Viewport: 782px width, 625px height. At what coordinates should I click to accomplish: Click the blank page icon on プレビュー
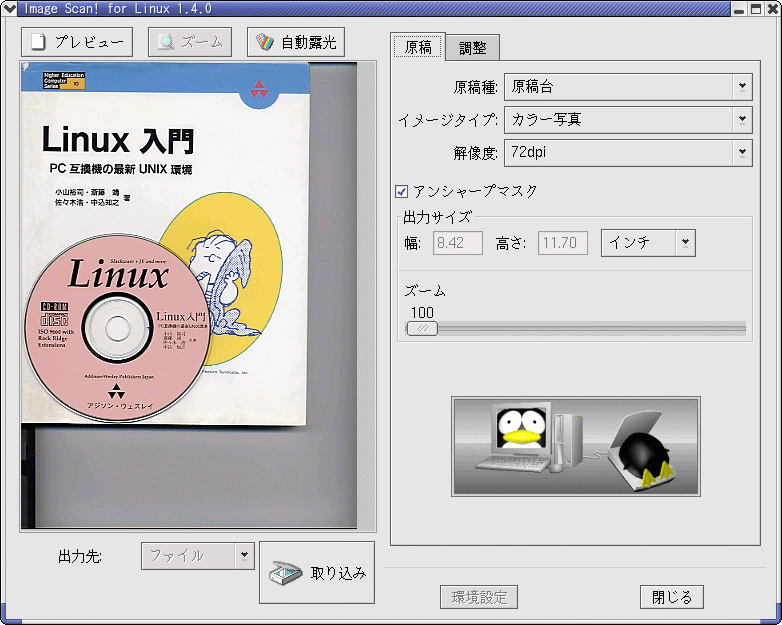pos(38,42)
